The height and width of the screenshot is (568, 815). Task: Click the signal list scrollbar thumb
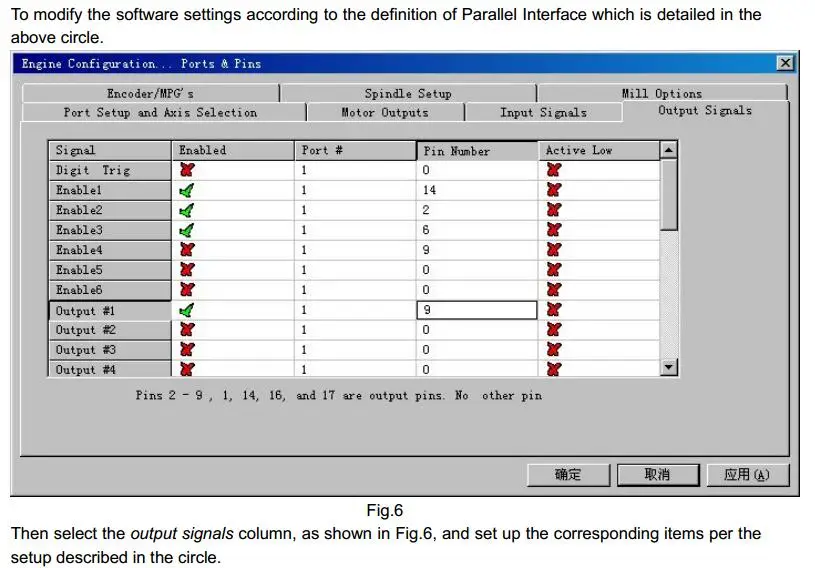670,195
